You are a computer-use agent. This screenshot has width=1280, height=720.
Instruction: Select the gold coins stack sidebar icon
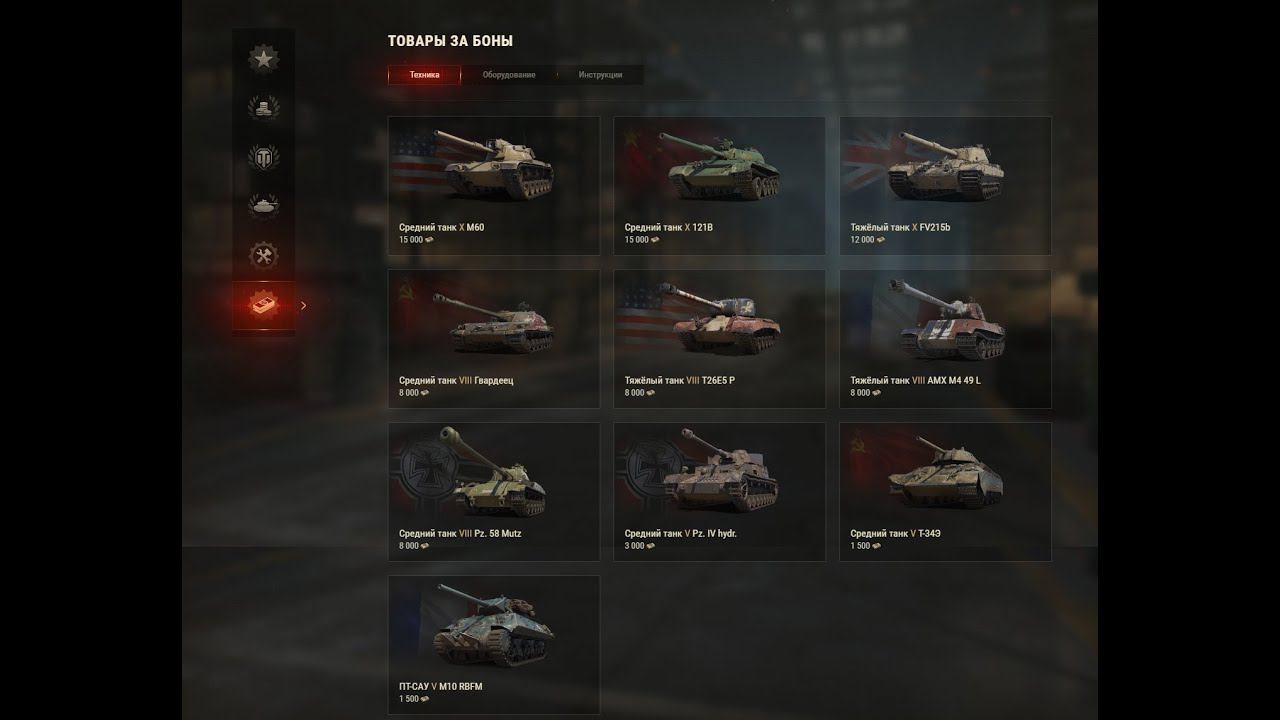[x=263, y=107]
